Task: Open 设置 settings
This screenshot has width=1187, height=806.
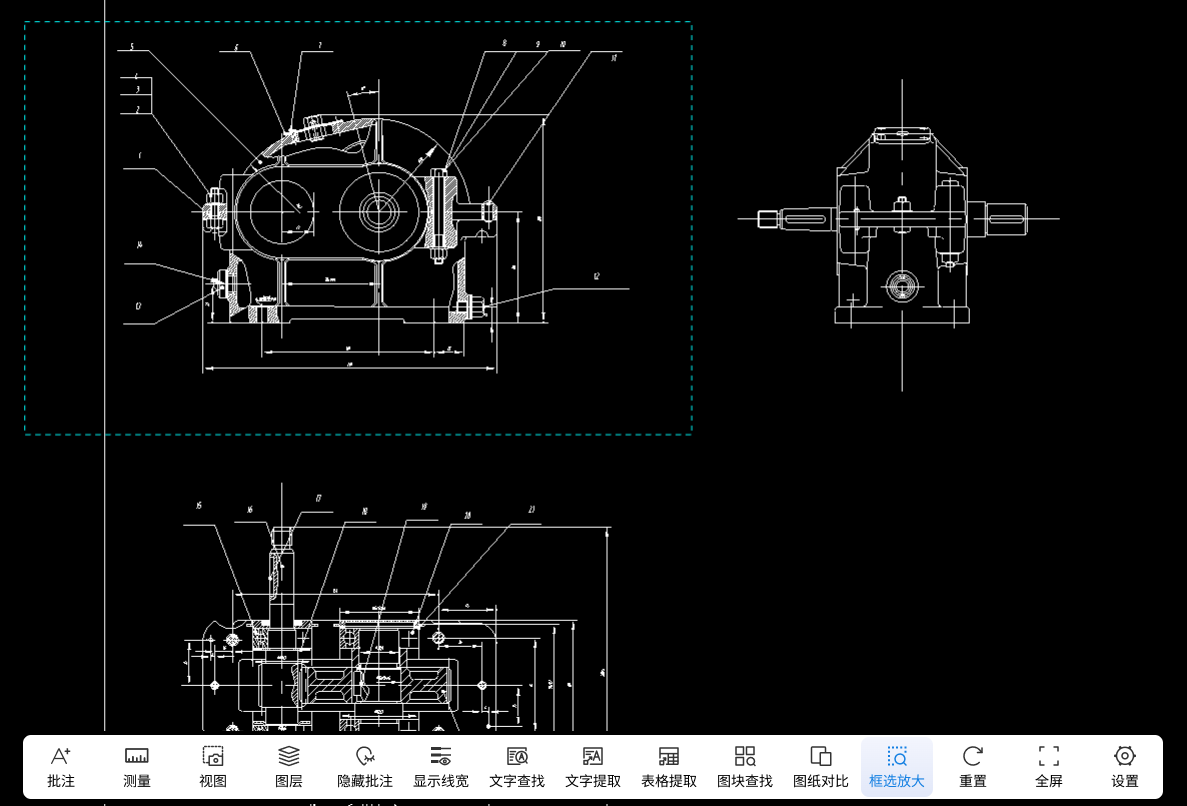Action: pos(1125,766)
